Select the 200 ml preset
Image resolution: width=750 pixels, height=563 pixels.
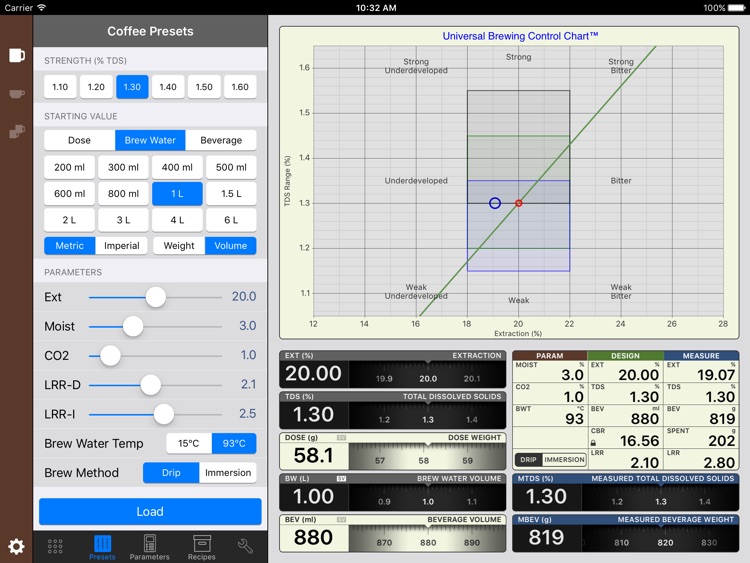69,167
